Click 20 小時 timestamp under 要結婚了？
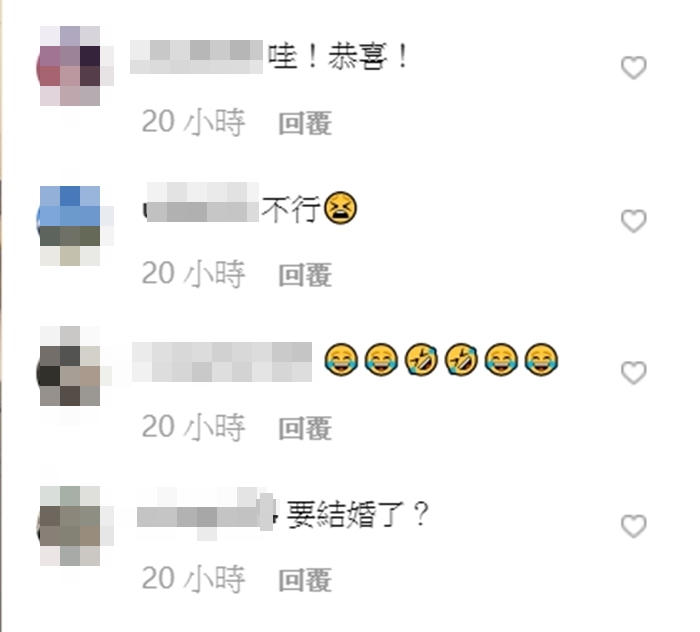The image size is (700, 632). 193,579
